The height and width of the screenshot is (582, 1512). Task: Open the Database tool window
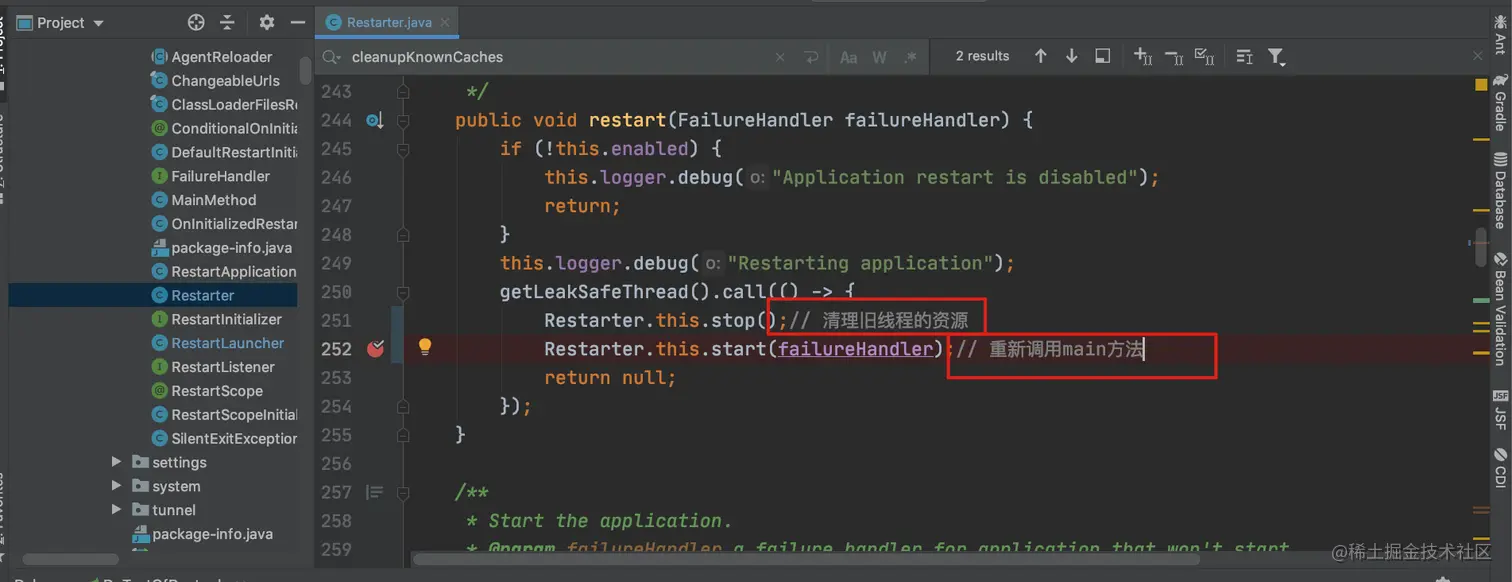pos(1500,190)
